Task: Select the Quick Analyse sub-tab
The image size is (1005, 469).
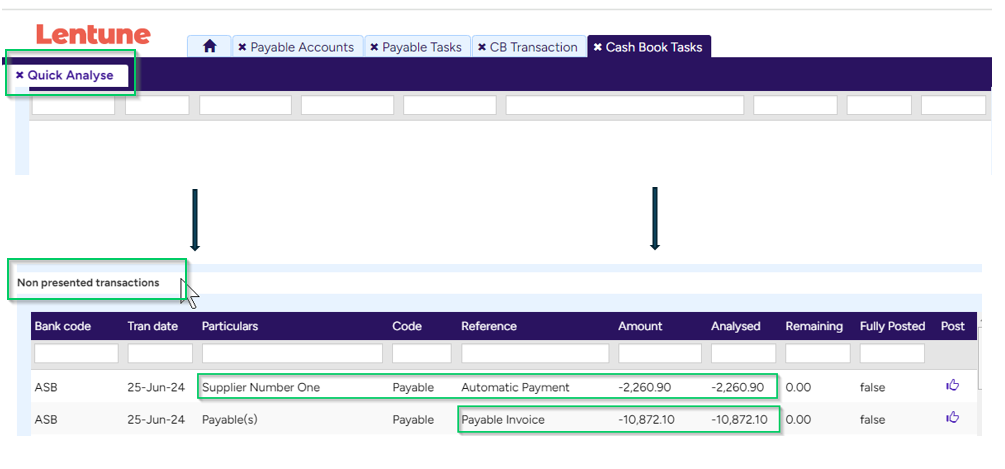Action: 70,76
